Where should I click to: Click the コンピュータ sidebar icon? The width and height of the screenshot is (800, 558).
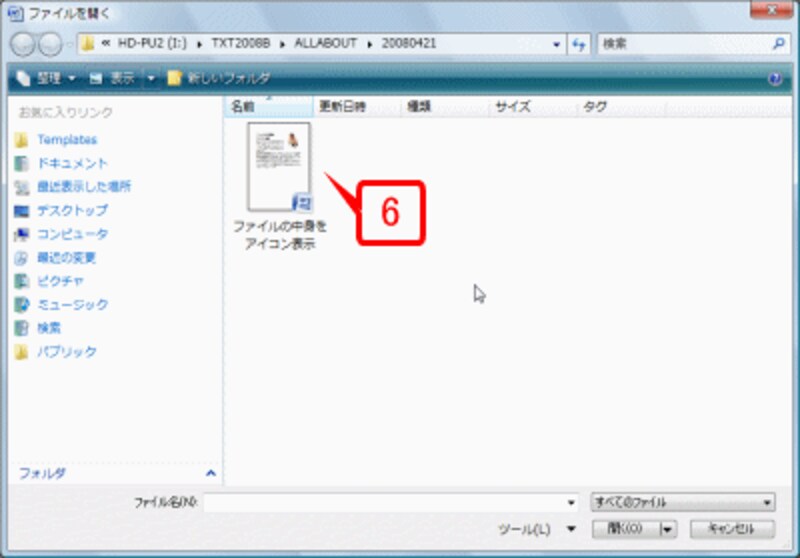[x=21, y=235]
